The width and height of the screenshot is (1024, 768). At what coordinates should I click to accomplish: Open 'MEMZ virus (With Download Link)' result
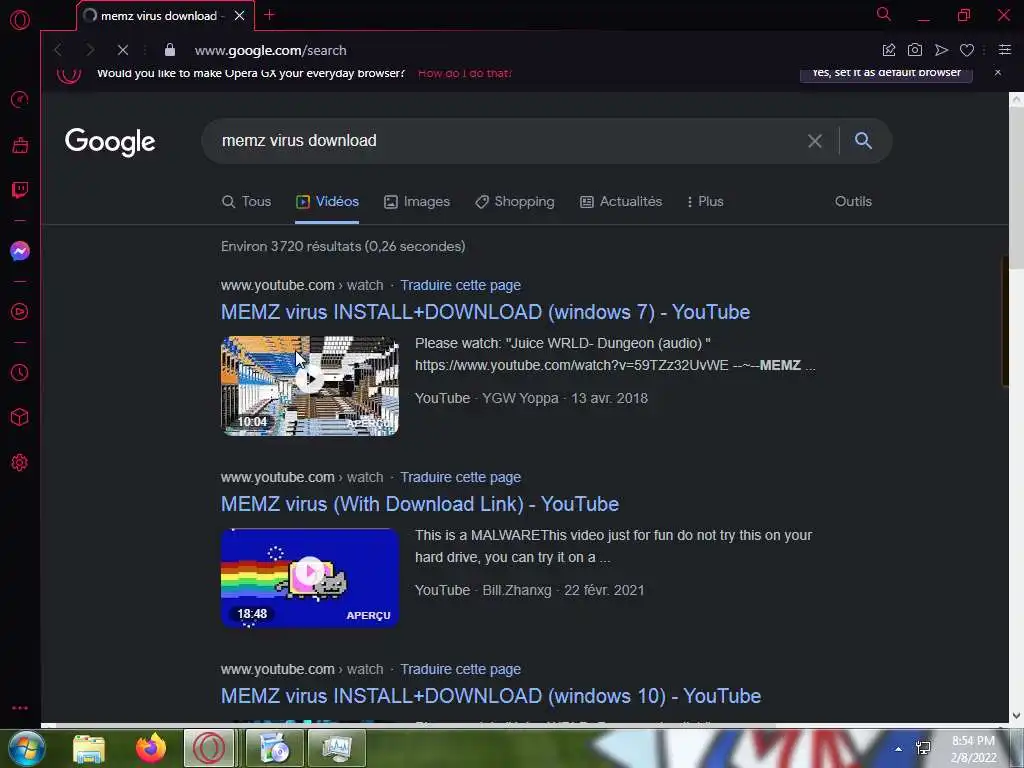point(420,504)
